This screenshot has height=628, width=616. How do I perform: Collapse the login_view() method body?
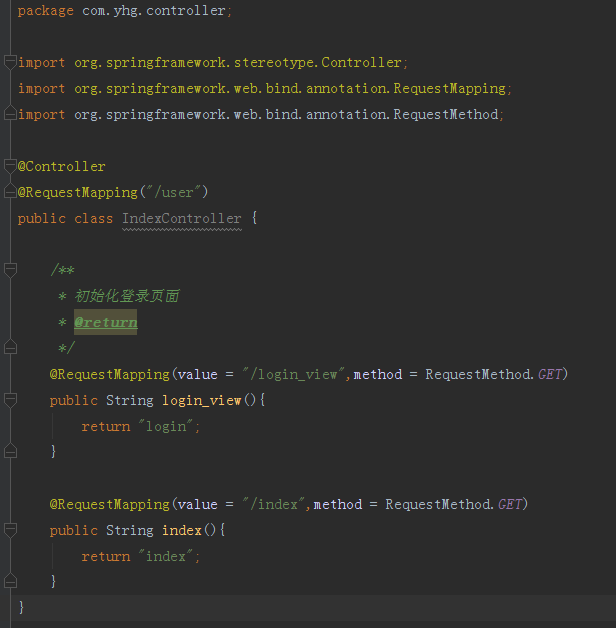10,400
